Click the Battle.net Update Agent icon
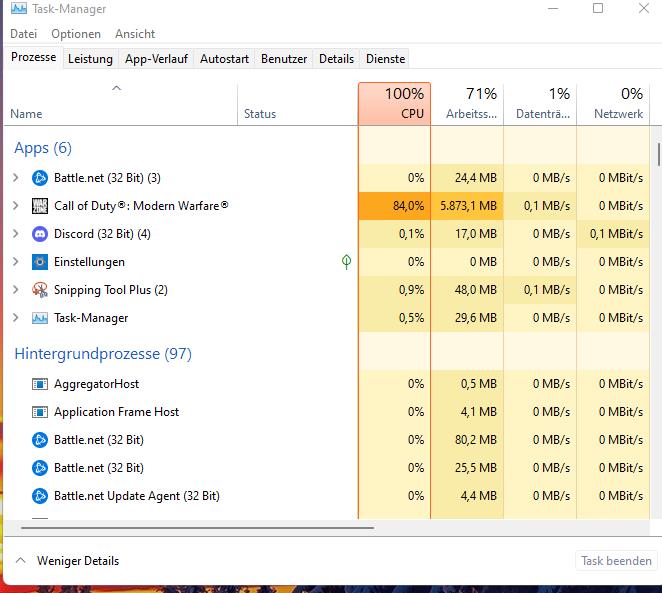This screenshot has width=662, height=593. (40, 496)
